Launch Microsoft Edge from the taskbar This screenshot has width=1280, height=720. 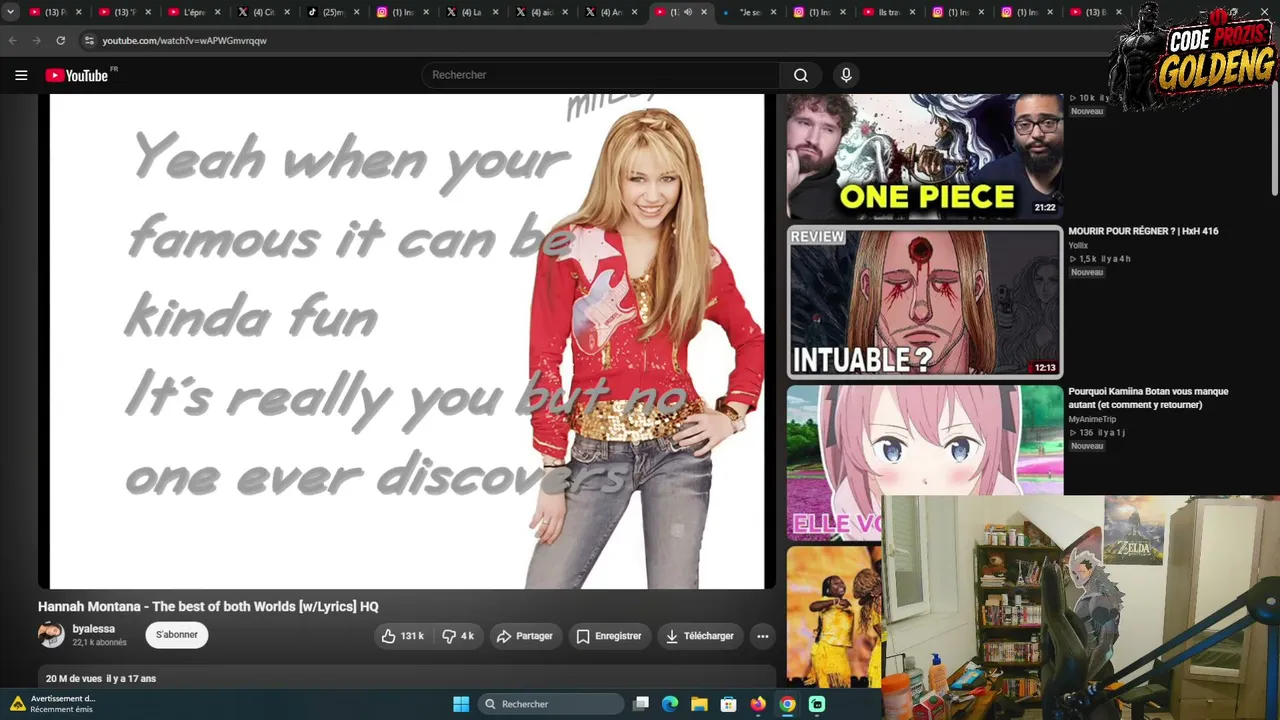click(670, 704)
